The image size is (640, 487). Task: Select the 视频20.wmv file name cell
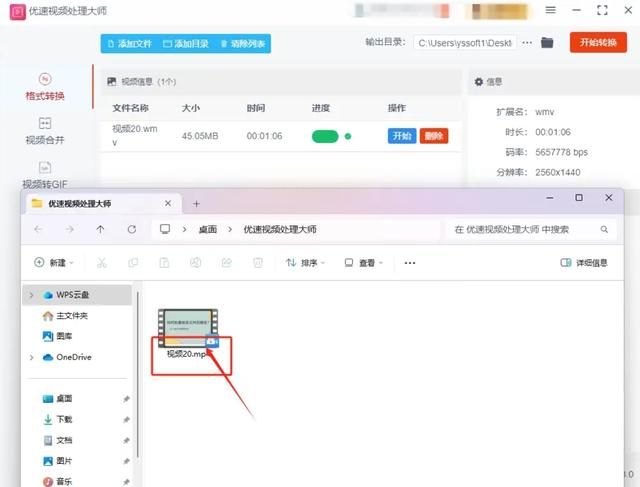[135, 136]
